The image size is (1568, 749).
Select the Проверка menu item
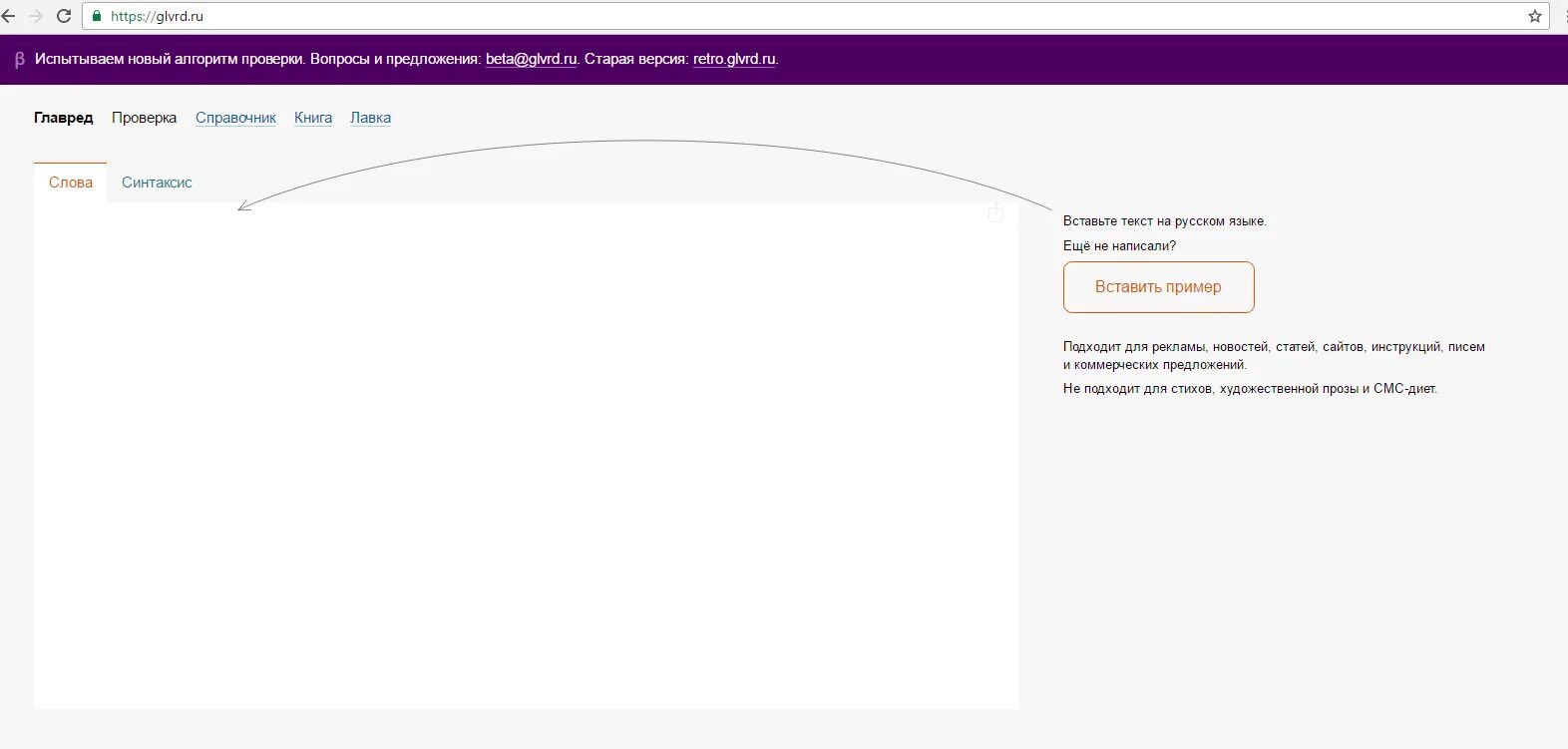(144, 118)
